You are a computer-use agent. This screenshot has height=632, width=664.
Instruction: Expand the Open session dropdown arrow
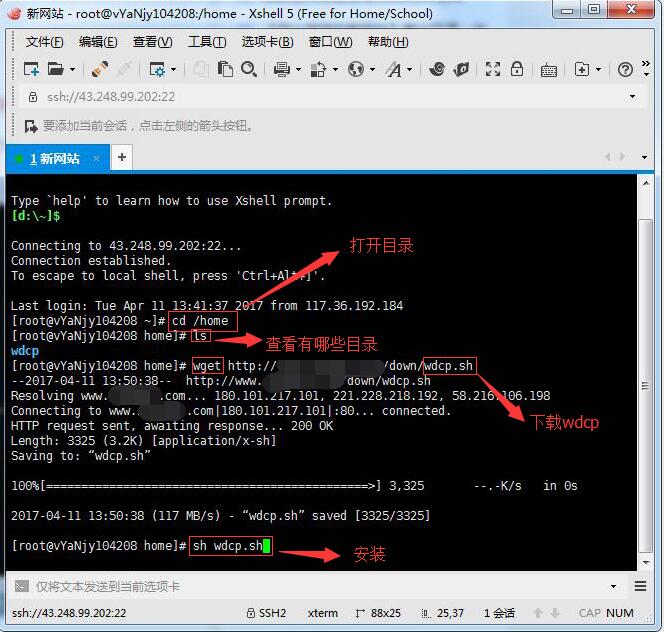(72, 69)
